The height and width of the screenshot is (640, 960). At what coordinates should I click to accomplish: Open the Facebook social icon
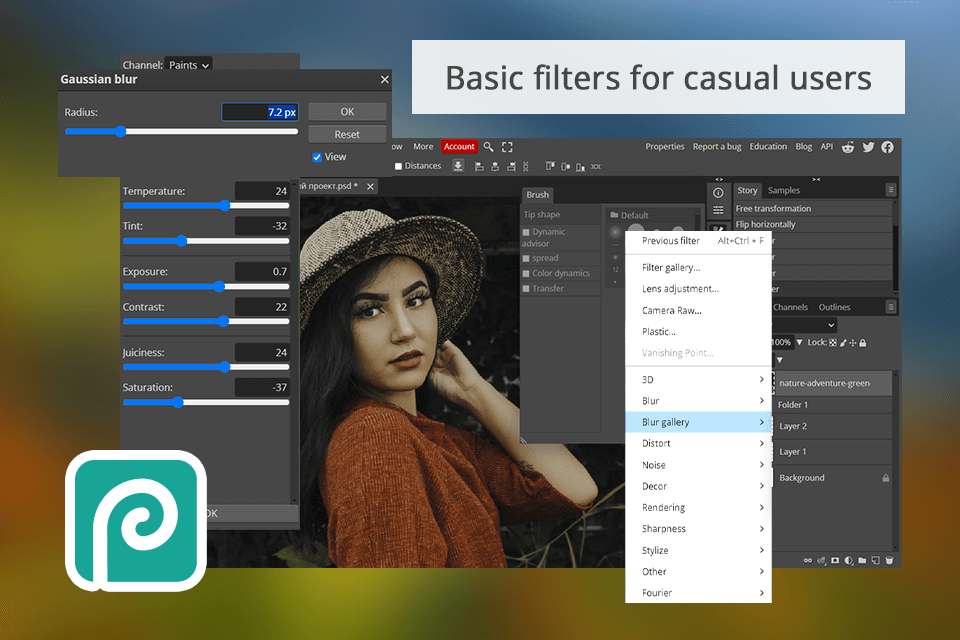coord(886,147)
